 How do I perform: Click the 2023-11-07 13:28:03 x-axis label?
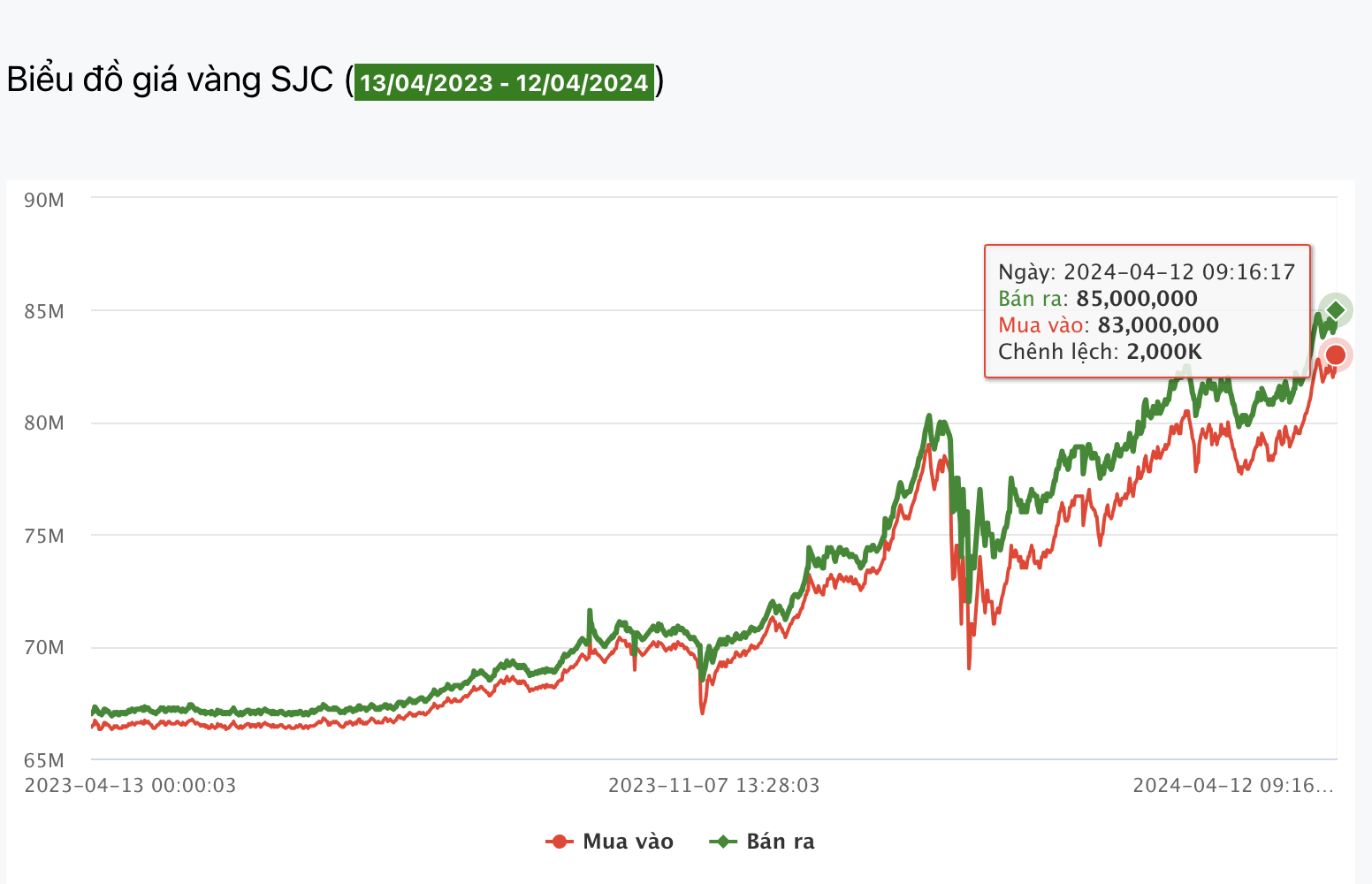(713, 786)
